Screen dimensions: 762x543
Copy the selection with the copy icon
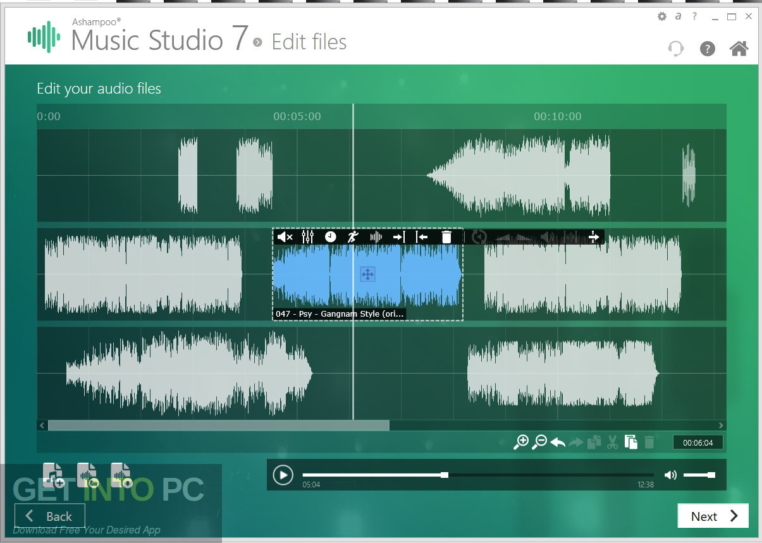594,442
